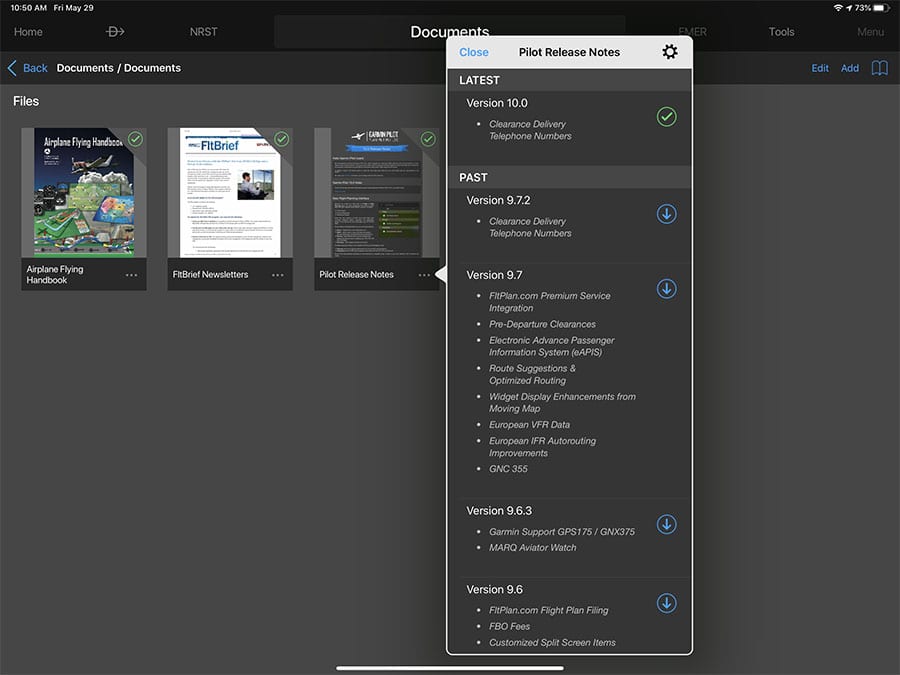Open the Menu tab
The width and height of the screenshot is (900, 675).
pos(870,32)
